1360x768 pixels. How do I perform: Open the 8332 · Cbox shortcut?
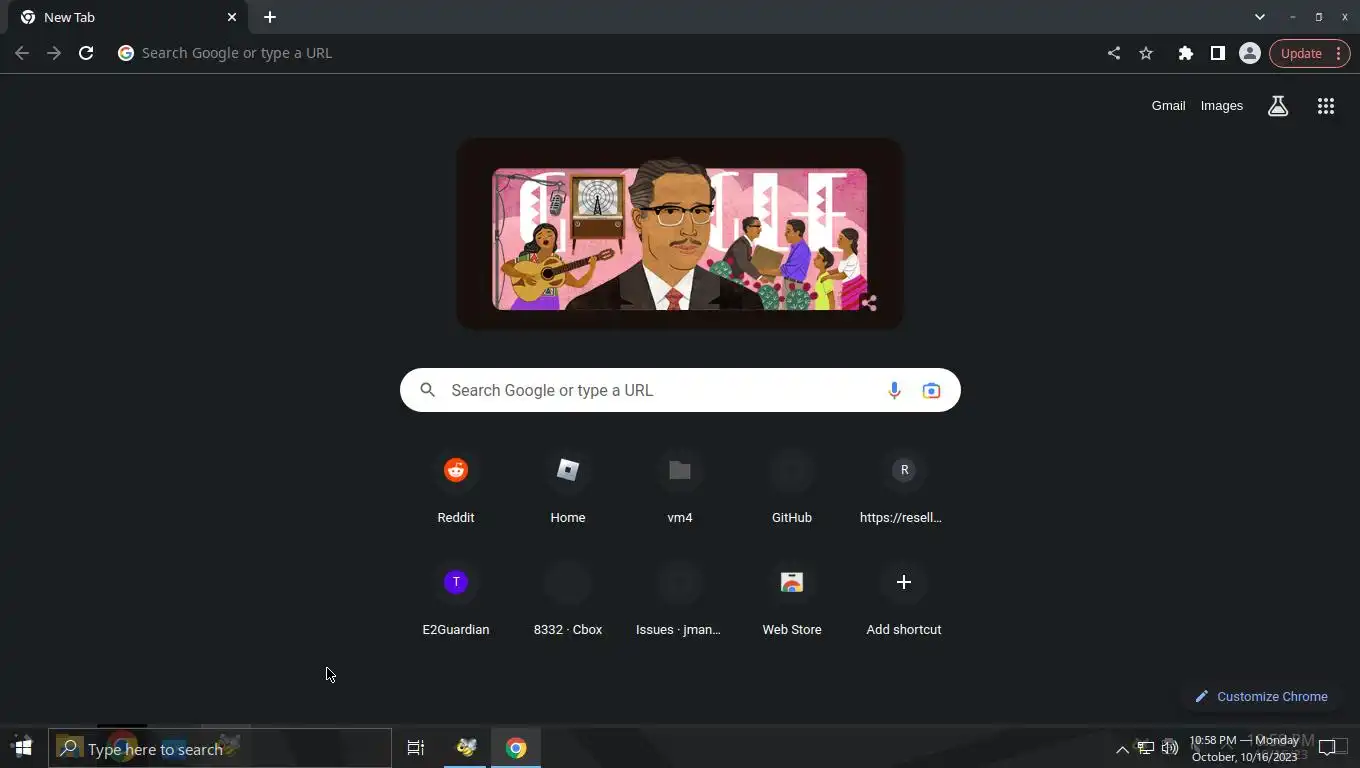coord(568,600)
